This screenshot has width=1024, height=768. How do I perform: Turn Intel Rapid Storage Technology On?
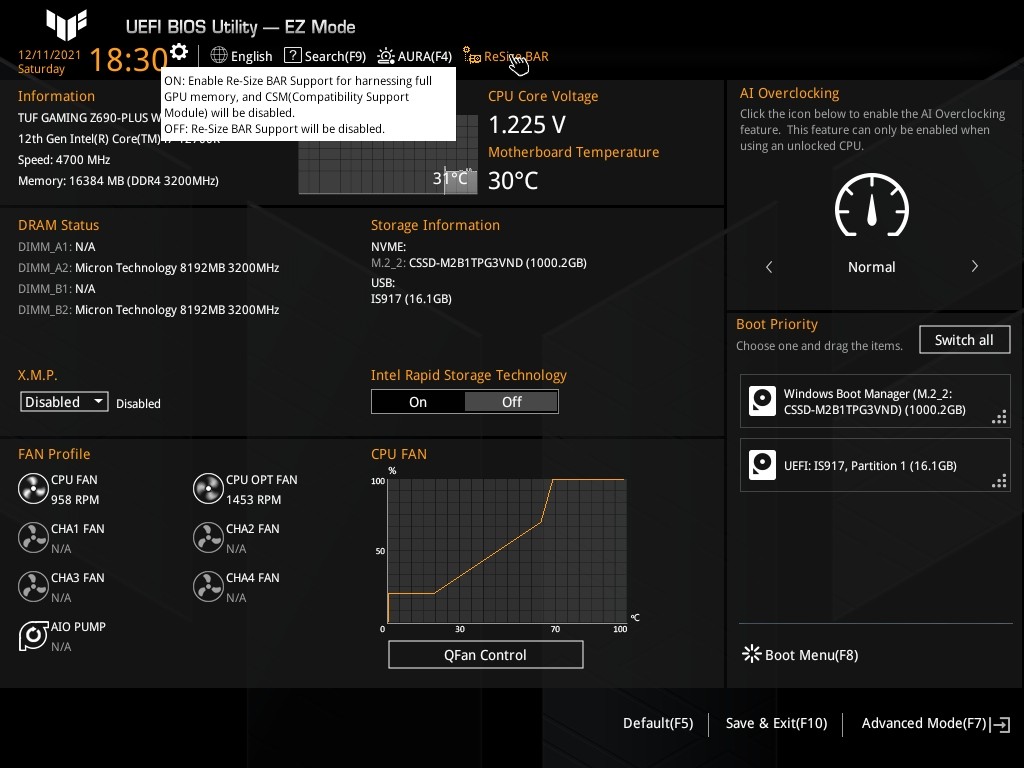[418, 402]
